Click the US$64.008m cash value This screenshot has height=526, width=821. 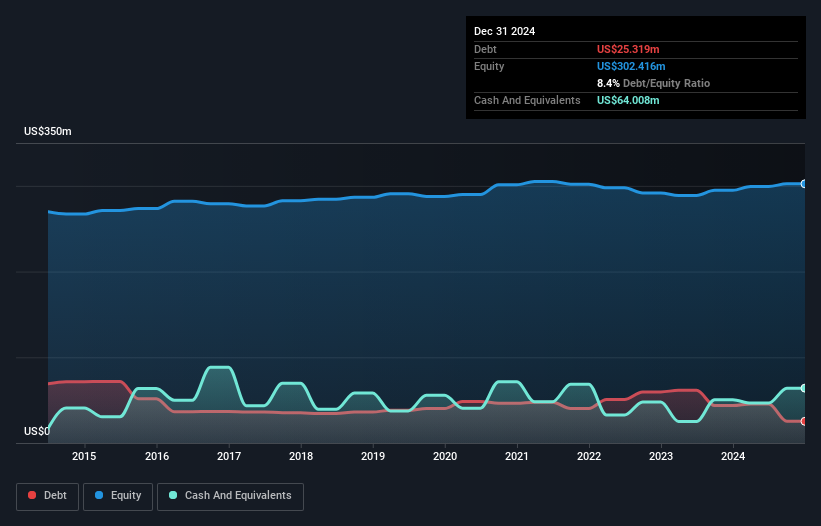[628, 100]
